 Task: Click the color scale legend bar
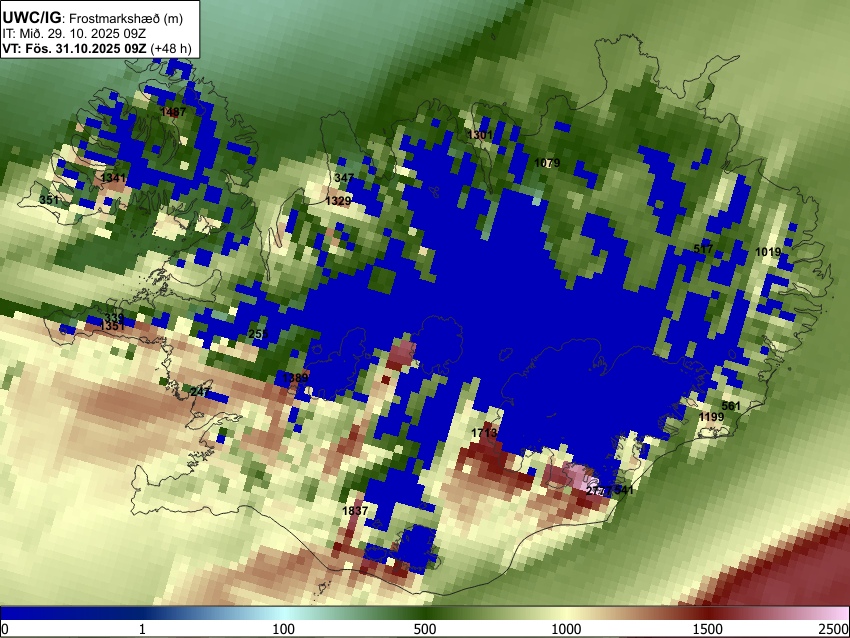click(425, 614)
